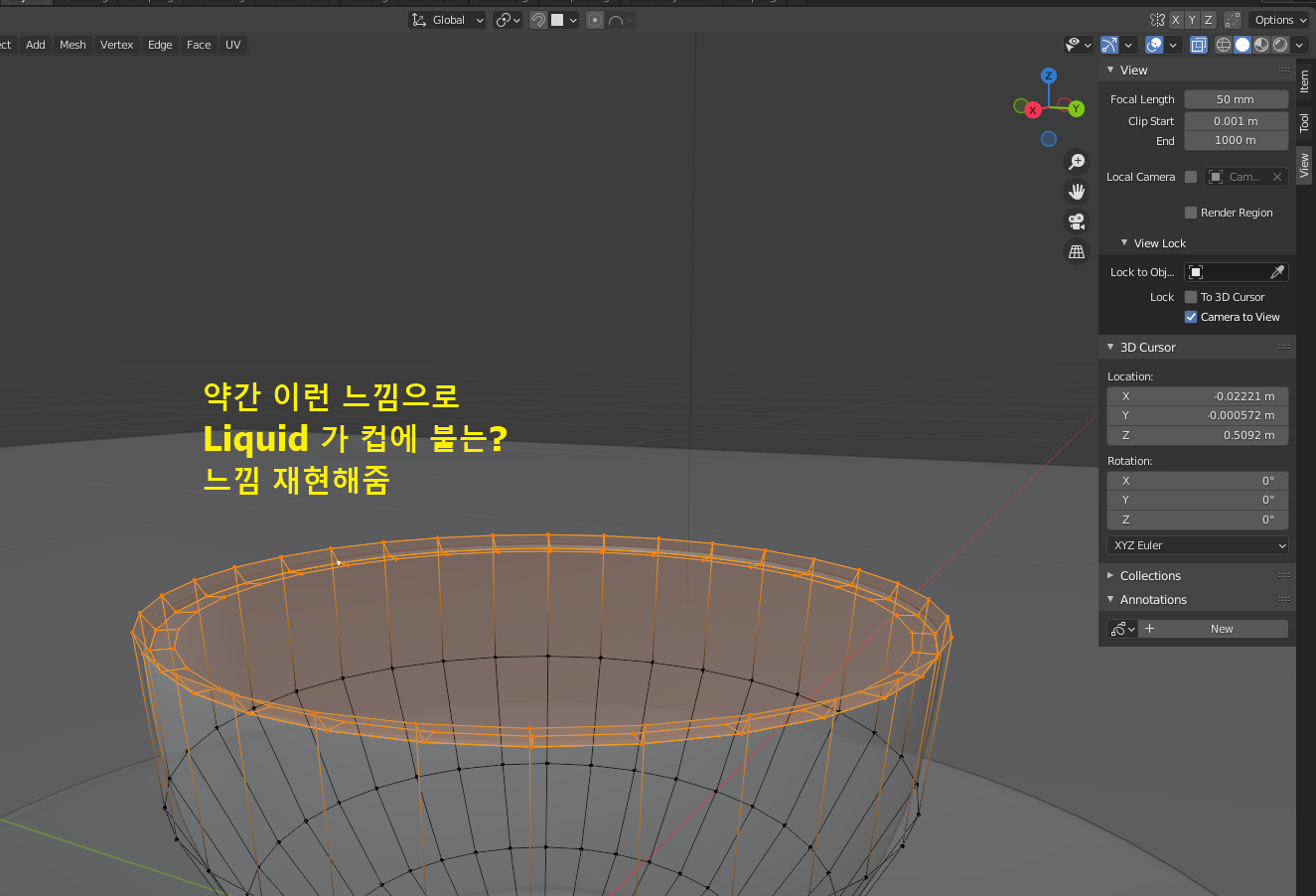The width and height of the screenshot is (1316, 896).
Task: Collapse the View panel
Action: 1110,71
